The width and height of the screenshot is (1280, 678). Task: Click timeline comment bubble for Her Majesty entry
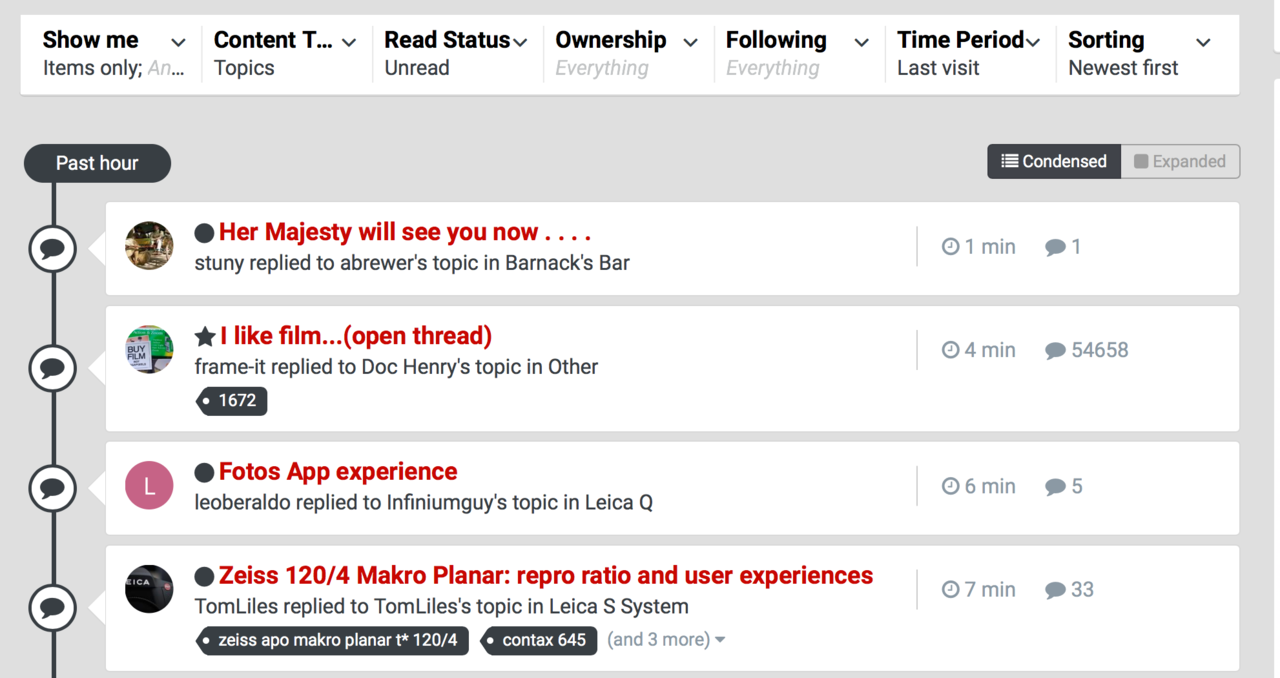click(x=52, y=249)
